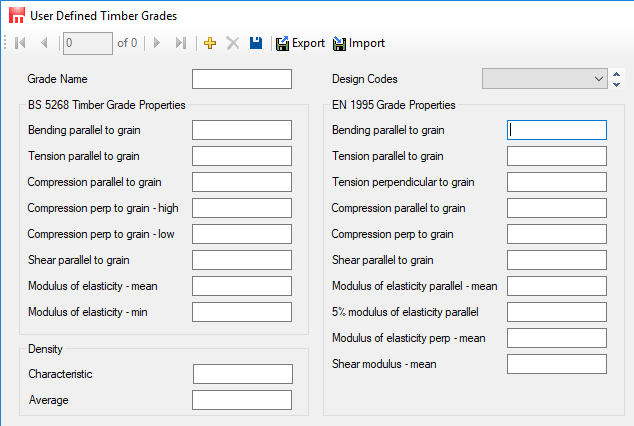
Task: Click the 'Grade Name' label
Action: (57, 79)
